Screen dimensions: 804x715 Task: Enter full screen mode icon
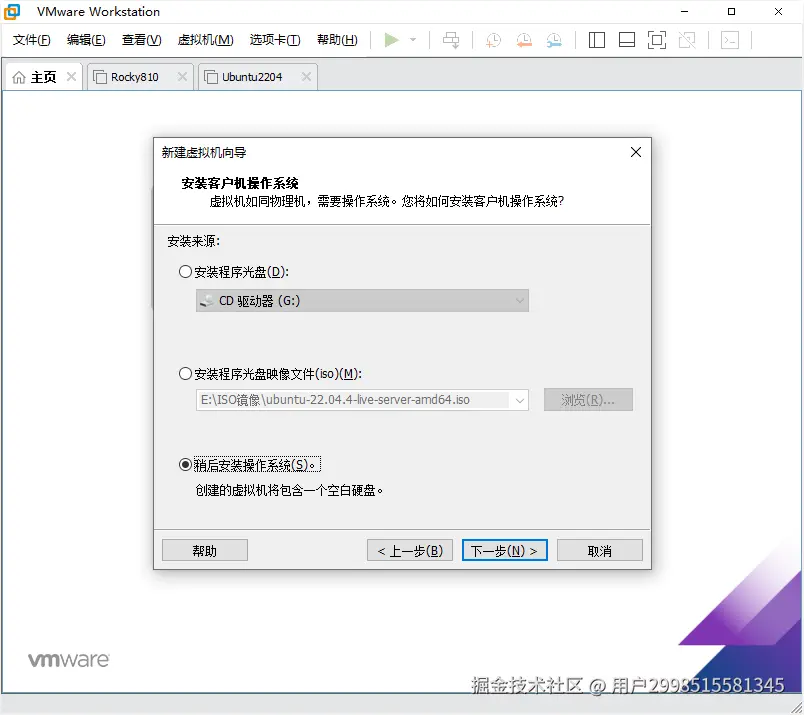coord(657,40)
